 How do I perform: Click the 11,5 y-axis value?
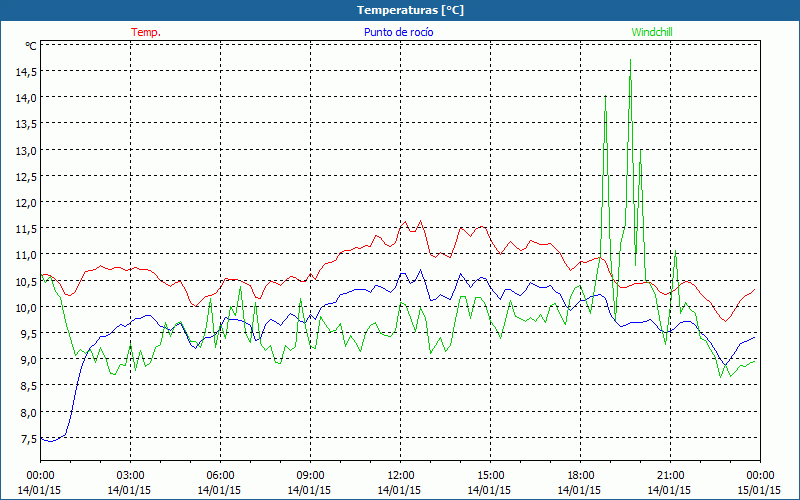tap(26, 230)
